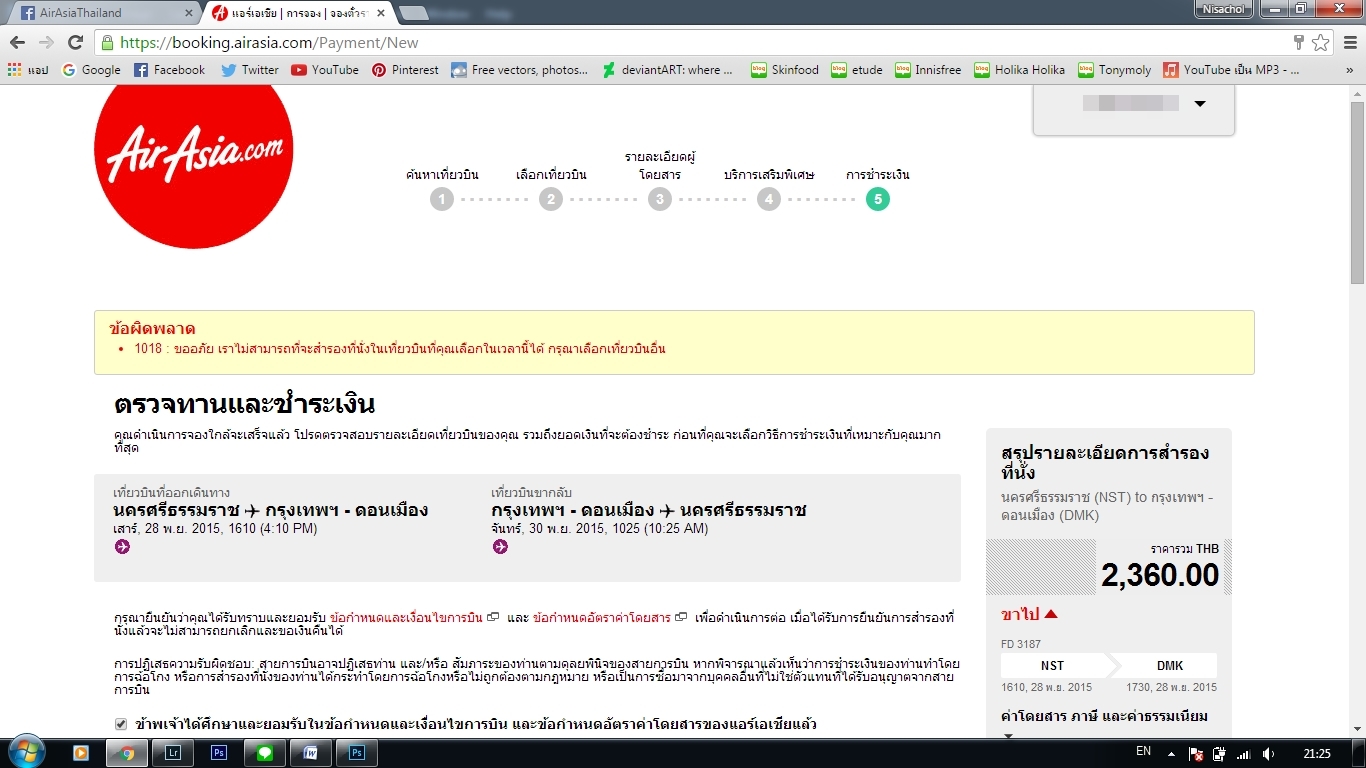Click the departure flight purple plane icon

point(122,547)
